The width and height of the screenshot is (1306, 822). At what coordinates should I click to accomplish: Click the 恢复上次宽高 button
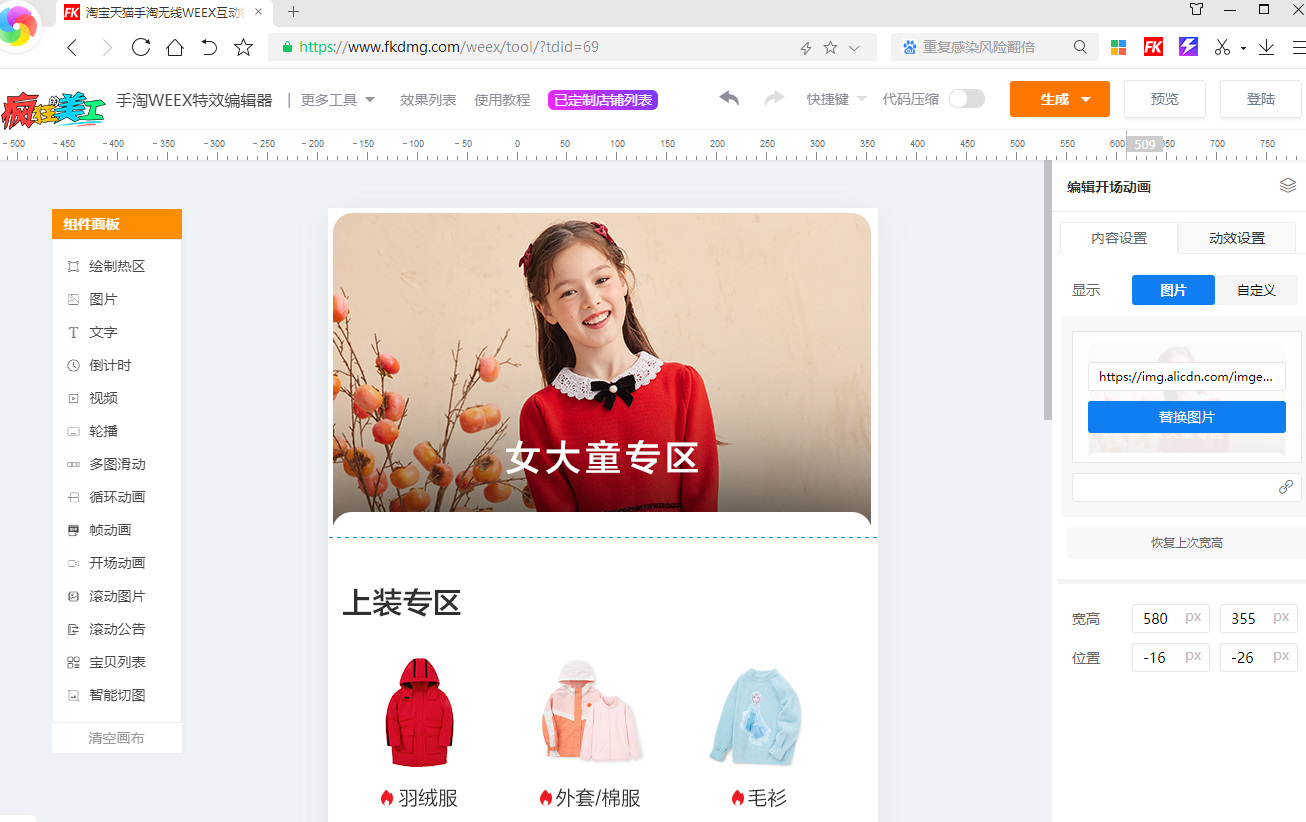click(1186, 543)
